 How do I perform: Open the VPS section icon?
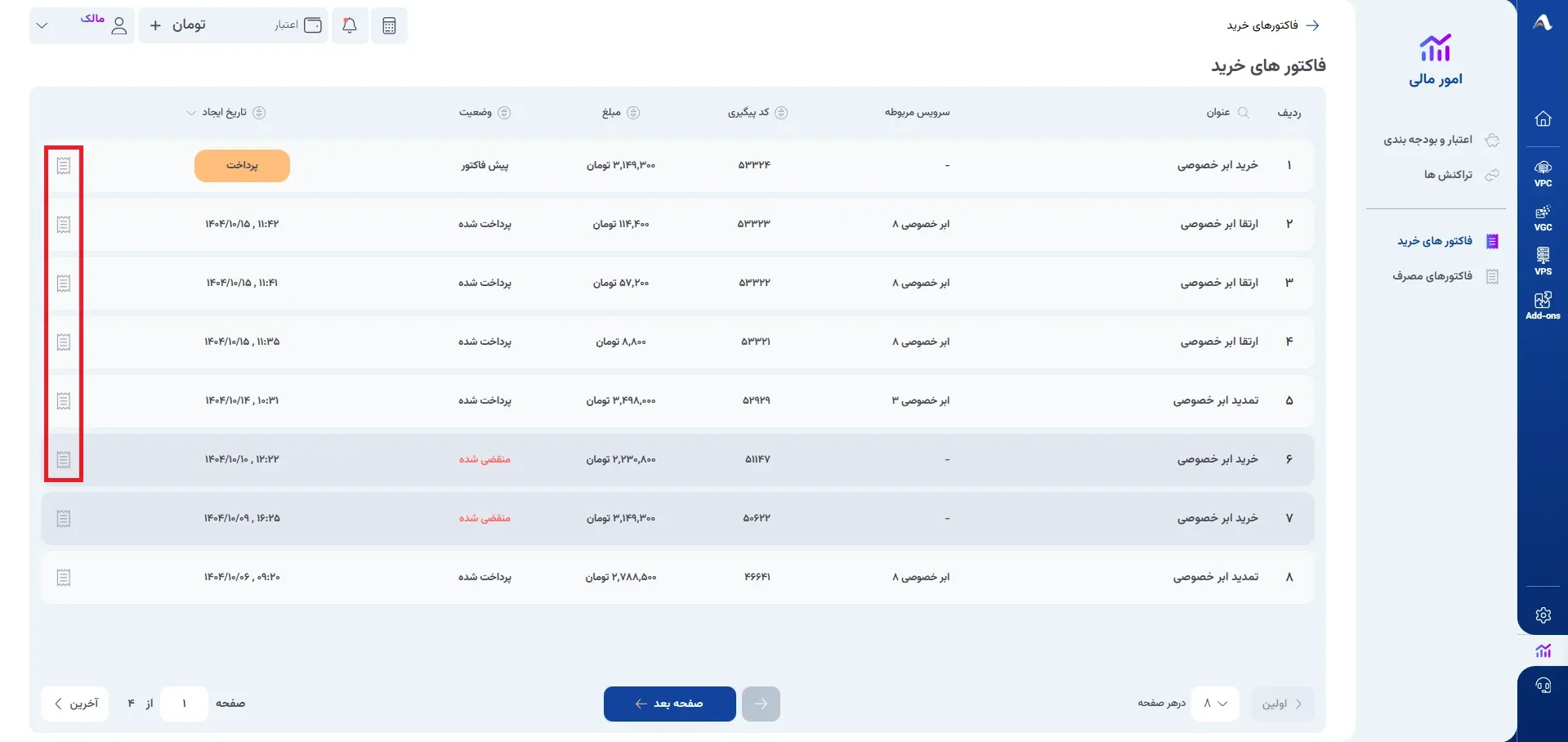[x=1543, y=261]
